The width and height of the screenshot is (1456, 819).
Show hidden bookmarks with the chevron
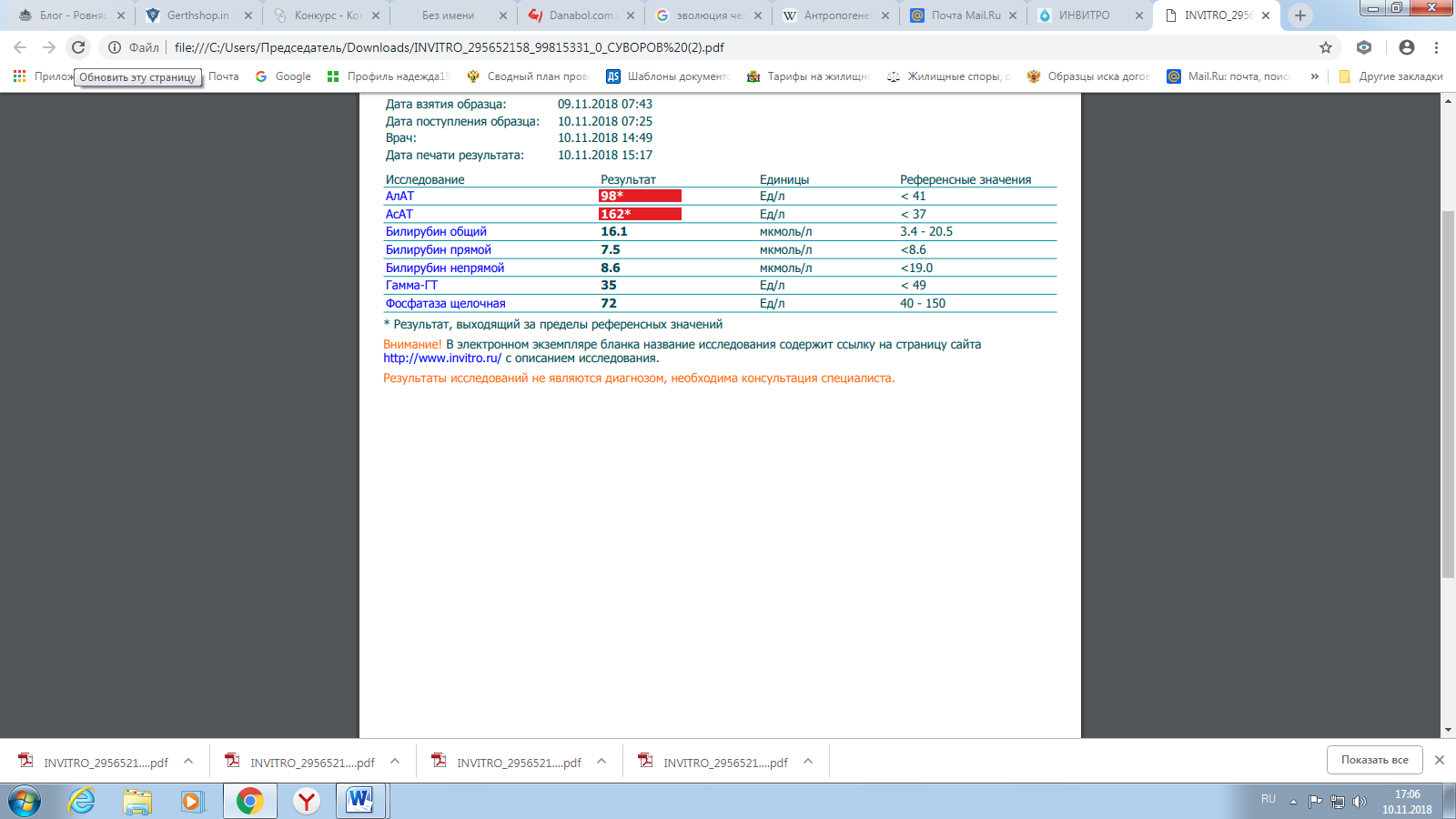pos(1314,76)
